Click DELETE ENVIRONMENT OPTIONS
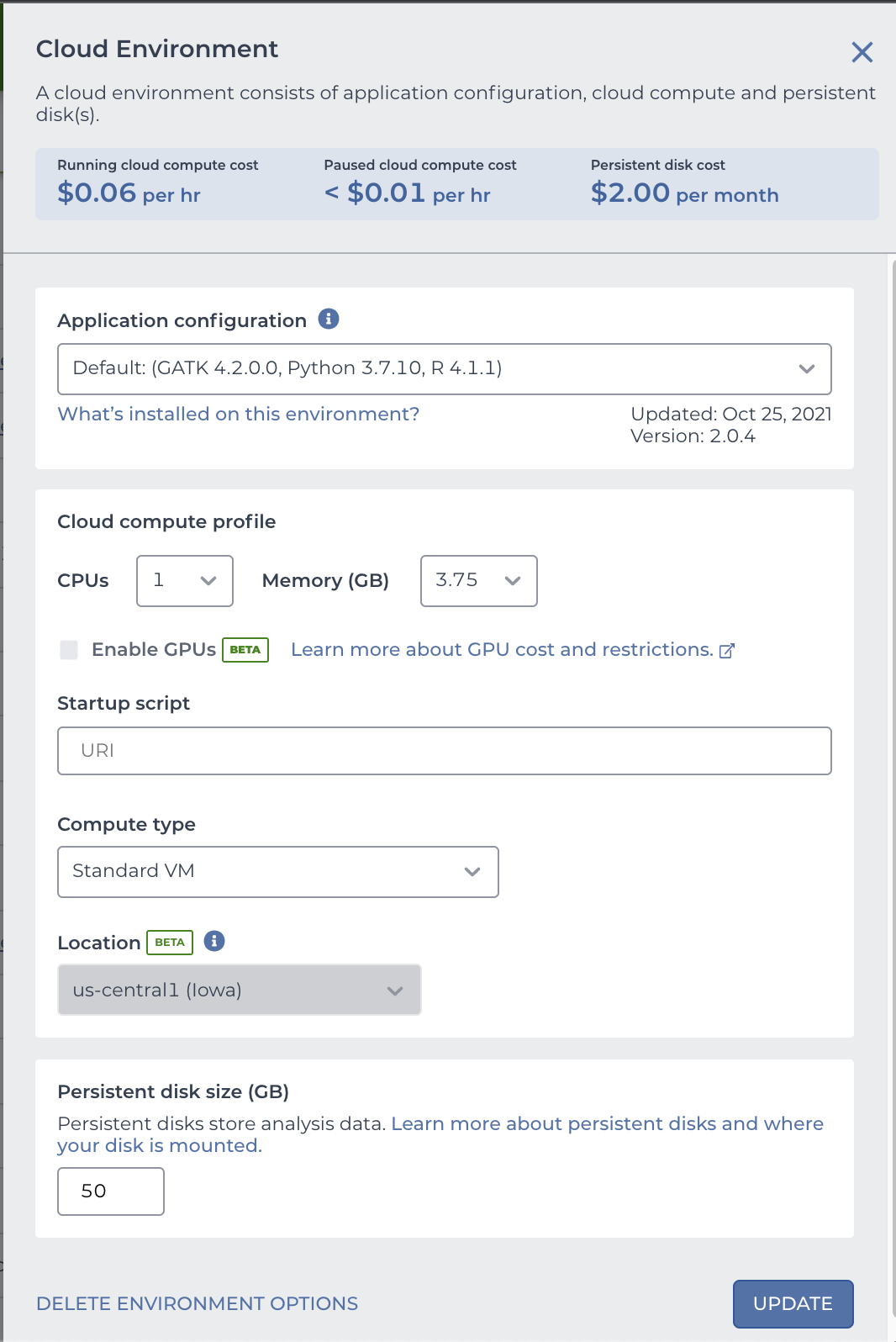Viewport: 896px width, 1342px height. pyautogui.click(x=197, y=1303)
